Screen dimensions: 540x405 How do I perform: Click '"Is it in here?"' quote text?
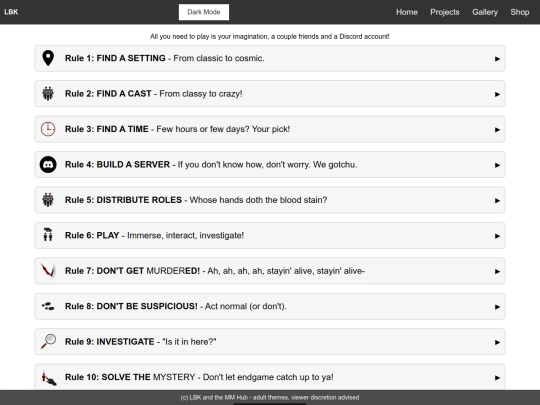click(x=189, y=342)
